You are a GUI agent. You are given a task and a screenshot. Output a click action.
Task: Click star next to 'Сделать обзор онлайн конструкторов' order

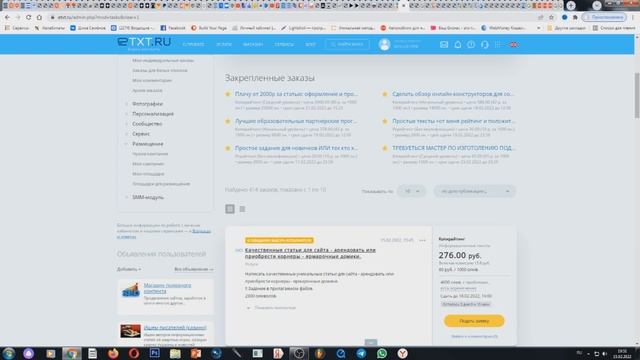point(384,94)
